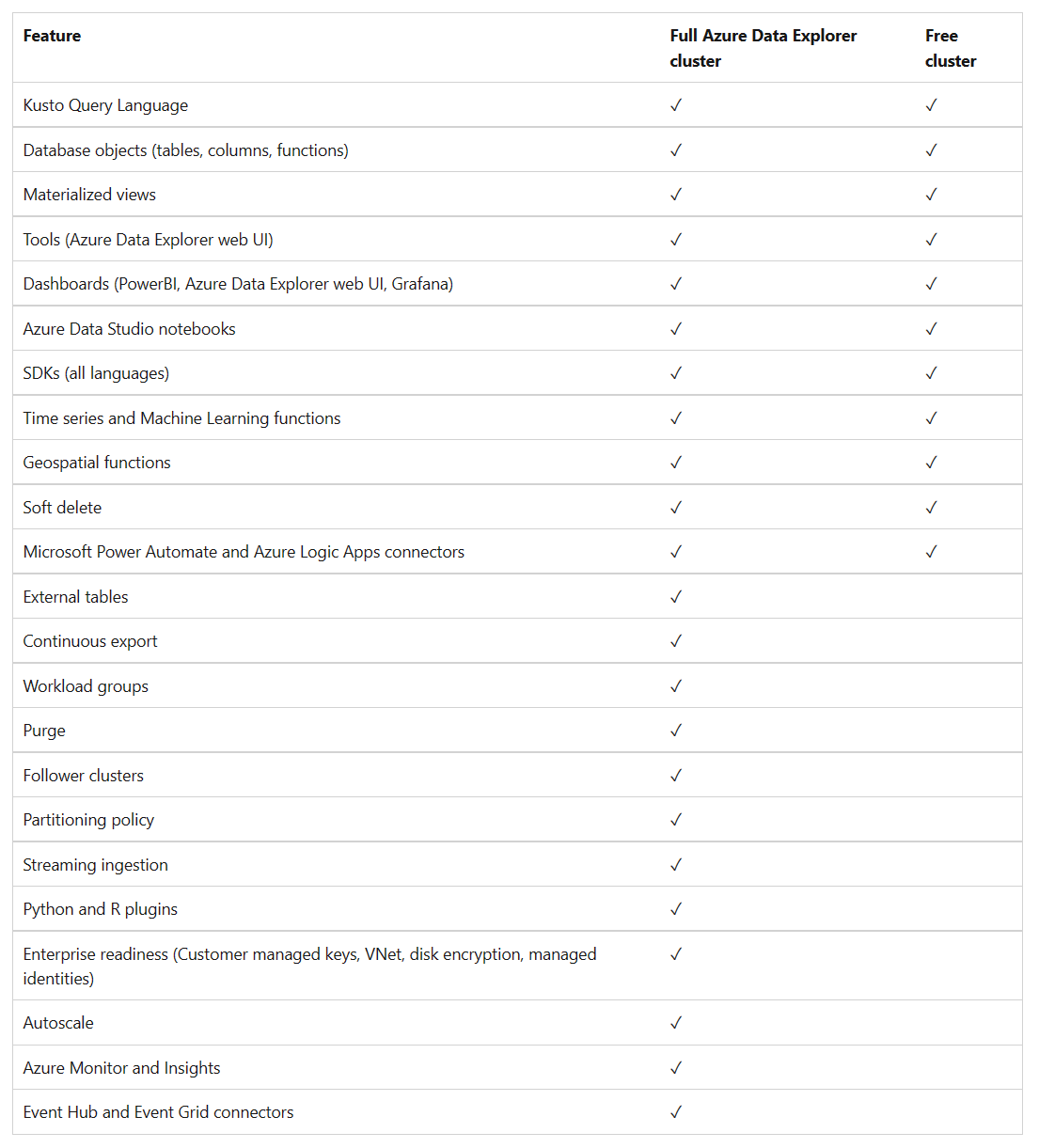The height and width of the screenshot is (1148, 1039).
Task: Click the Full cluster checkmark for Event Hub connectors
Action: point(676,1112)
